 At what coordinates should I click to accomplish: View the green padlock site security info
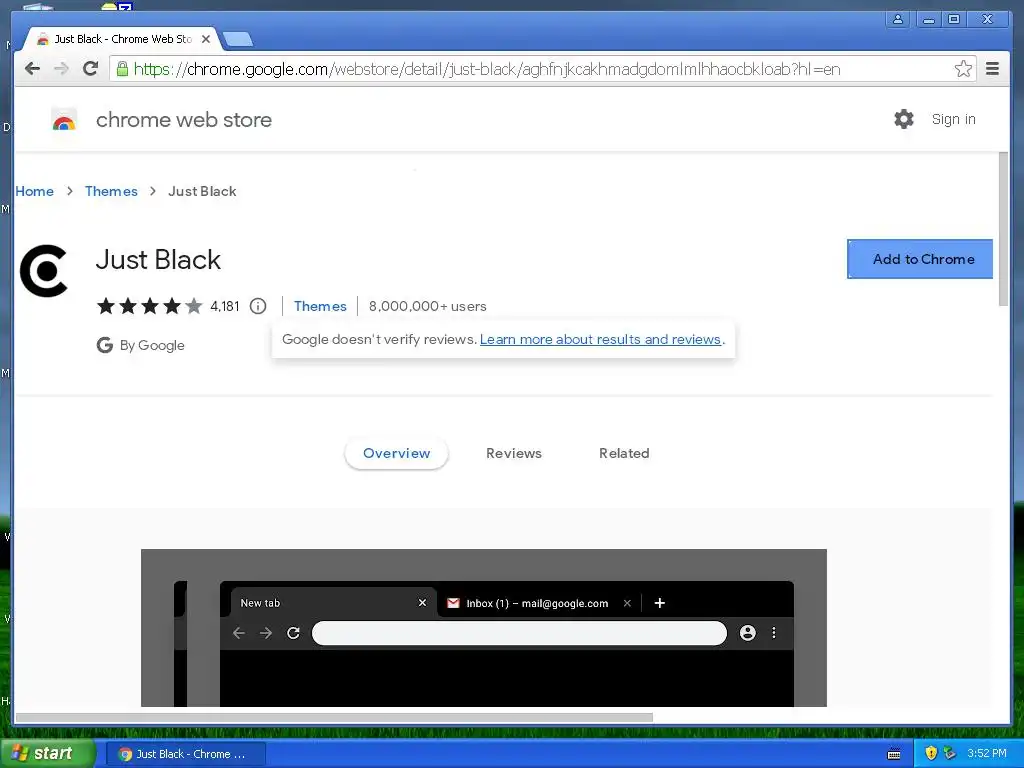pyautogui.click(x=122, y=69)
